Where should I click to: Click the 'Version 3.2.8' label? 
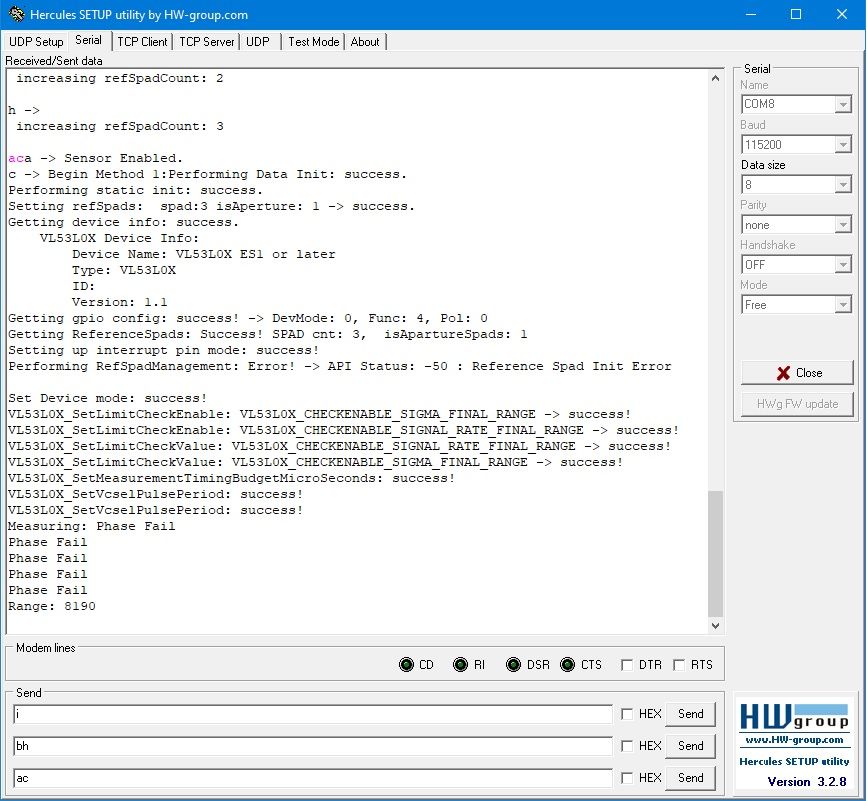(x=807, y=782)
